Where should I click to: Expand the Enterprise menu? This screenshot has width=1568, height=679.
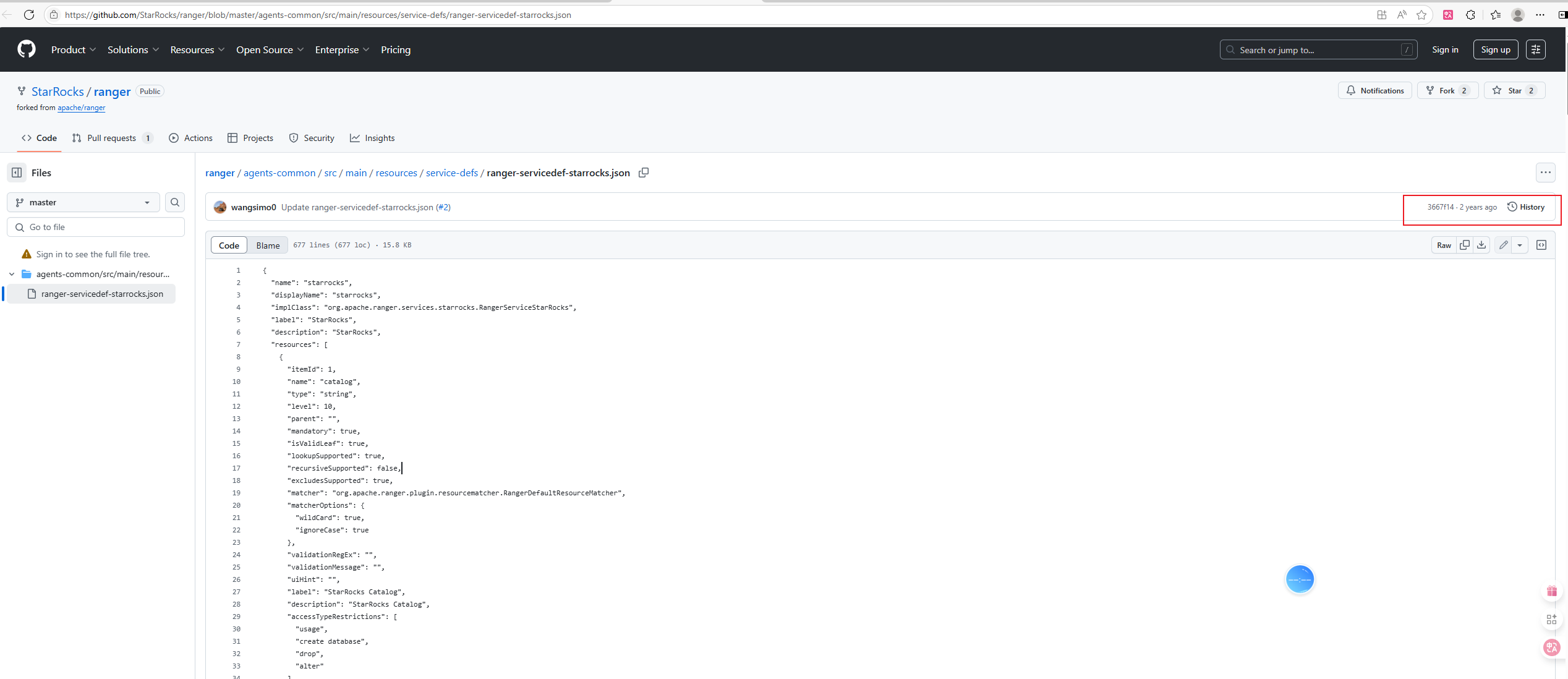click(342, 49)
